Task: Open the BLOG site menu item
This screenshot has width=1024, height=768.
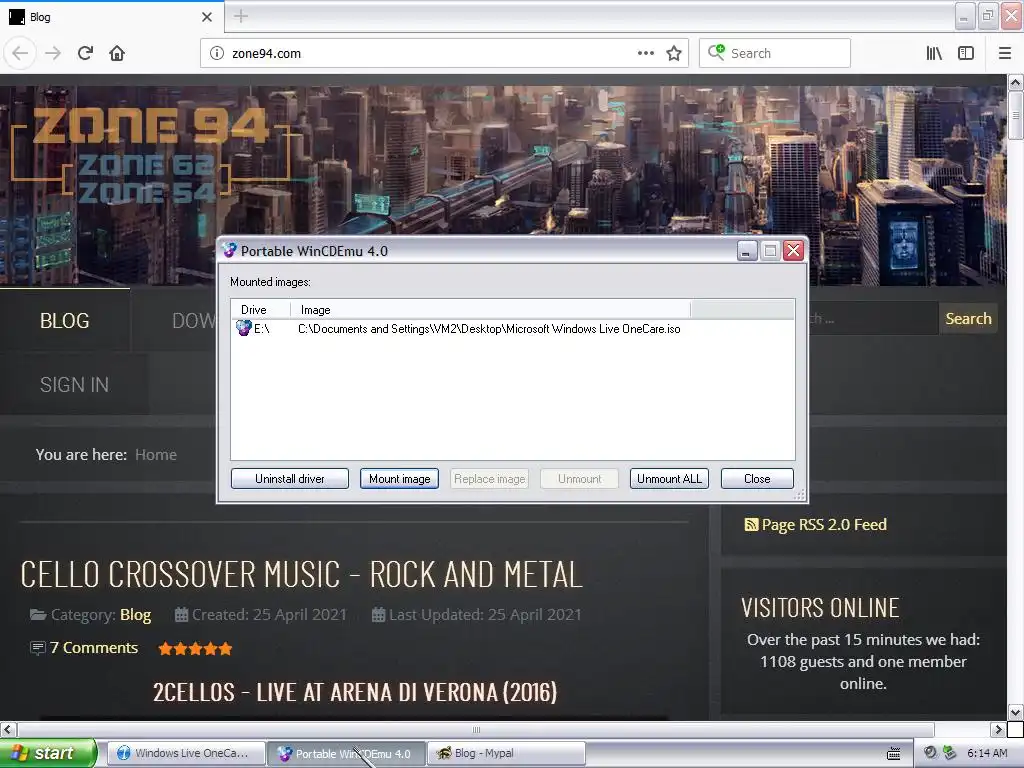Action: 65,321
